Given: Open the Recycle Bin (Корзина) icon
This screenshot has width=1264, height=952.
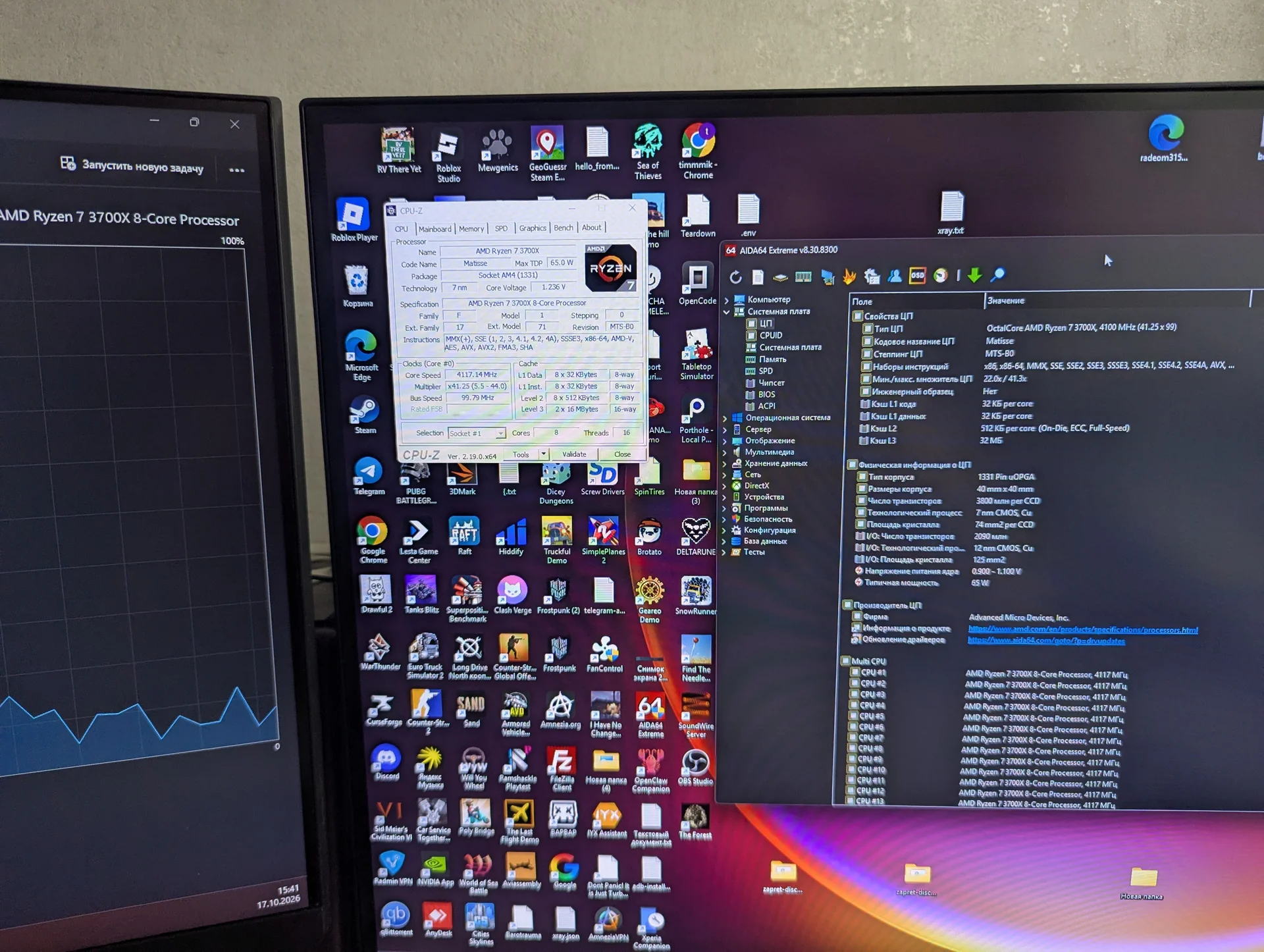Looking at the screenshot, I should (x=357, y=286).
